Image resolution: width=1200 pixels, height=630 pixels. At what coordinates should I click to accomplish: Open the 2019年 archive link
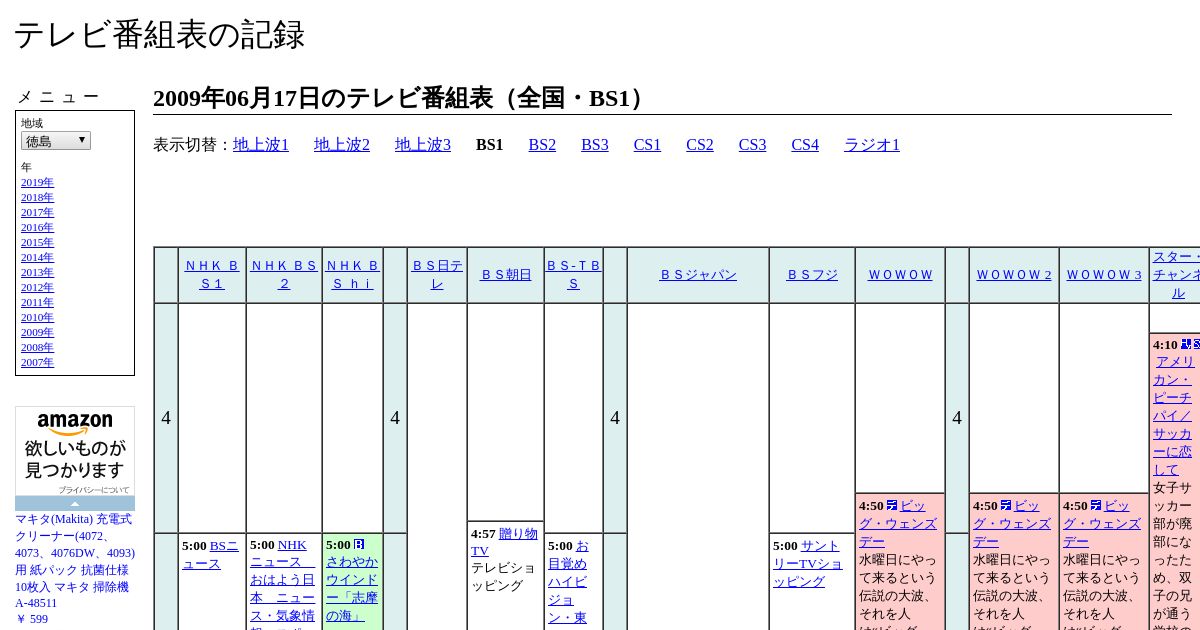click(x=37, y=182)
